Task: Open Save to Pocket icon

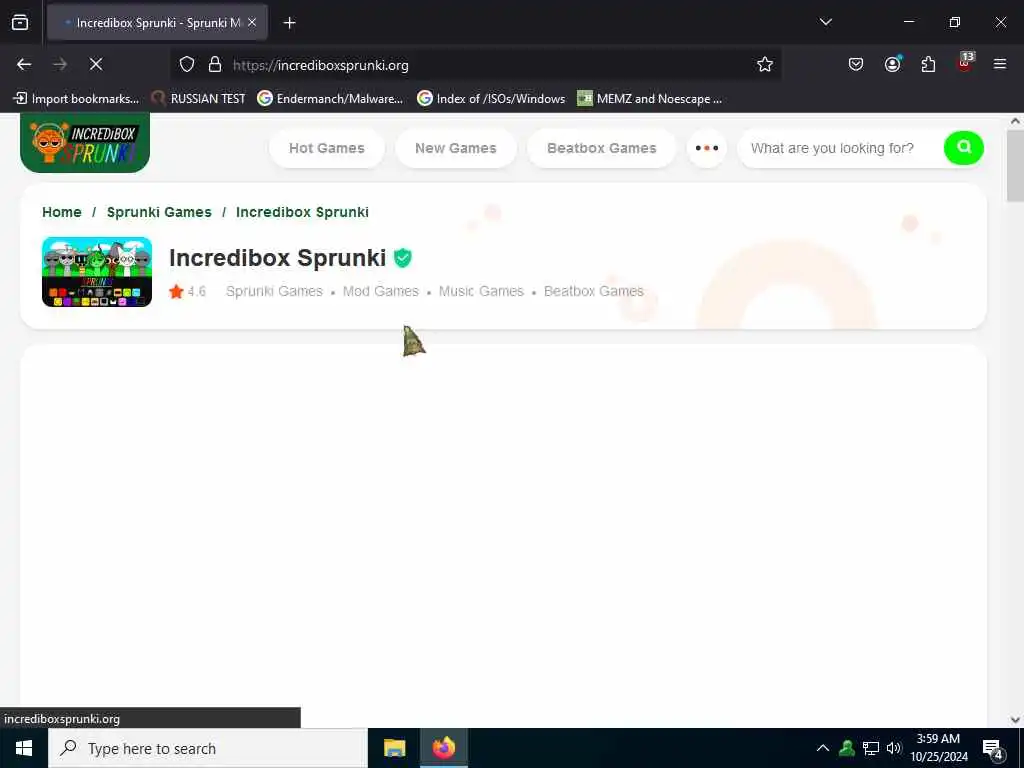Action: pos(856,64)
